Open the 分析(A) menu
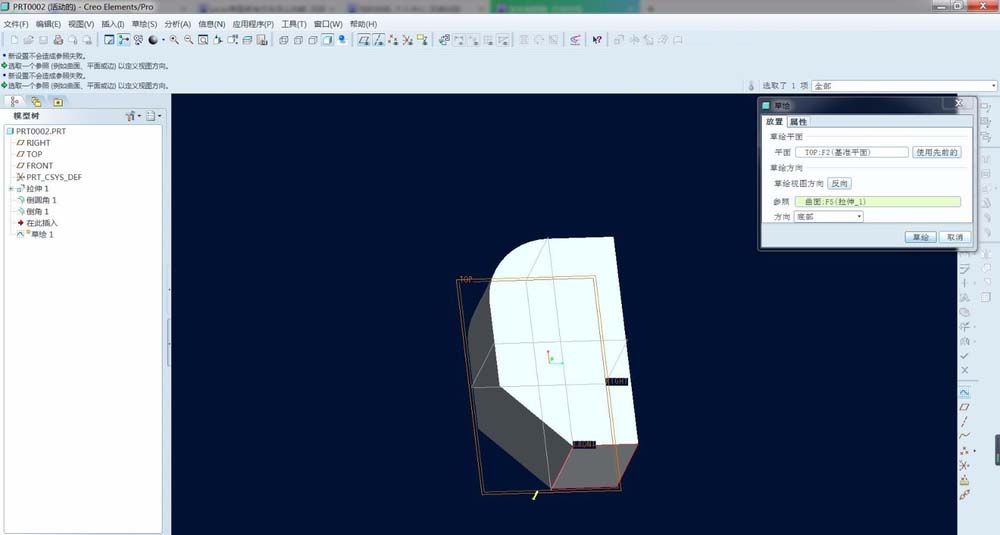The height and width of the screenshot is (535, 1000). (178, 24)
